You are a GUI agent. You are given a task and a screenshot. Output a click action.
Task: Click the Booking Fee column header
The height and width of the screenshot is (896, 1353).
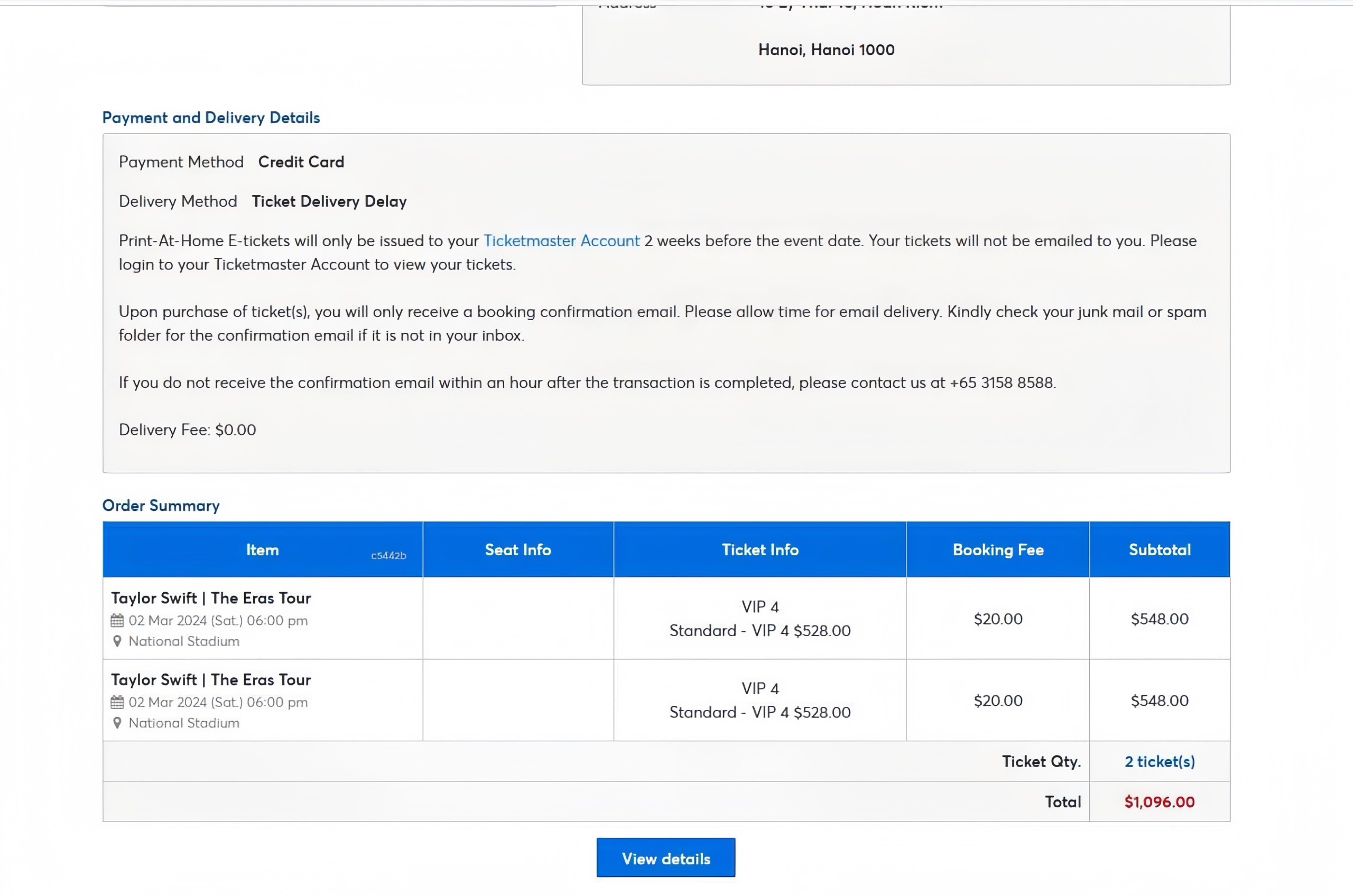pyautogui.click(x=998, y=550)
